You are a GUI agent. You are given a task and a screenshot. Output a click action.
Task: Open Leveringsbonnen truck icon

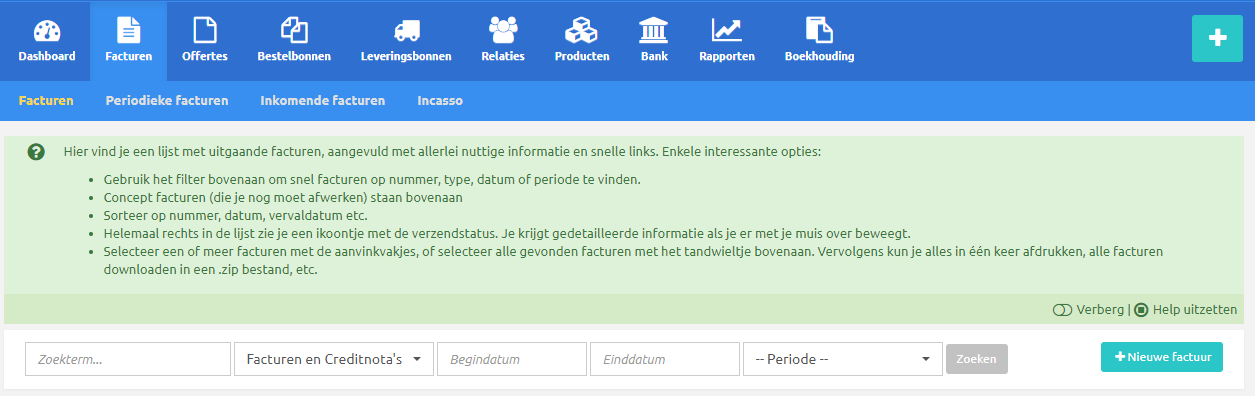tap(406, 30)
